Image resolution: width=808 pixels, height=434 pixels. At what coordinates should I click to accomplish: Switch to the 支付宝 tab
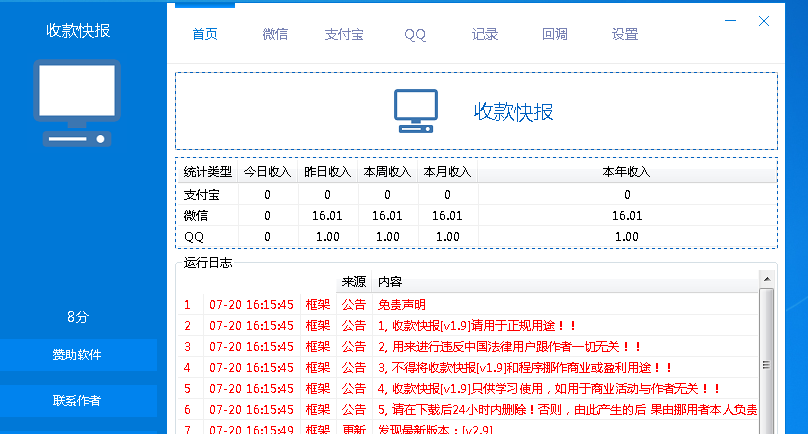click(x=344, y=35)
